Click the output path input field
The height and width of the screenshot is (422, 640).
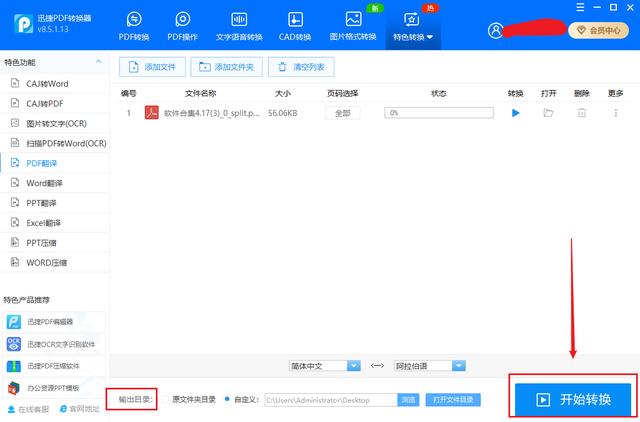click(x=328, y=399)
